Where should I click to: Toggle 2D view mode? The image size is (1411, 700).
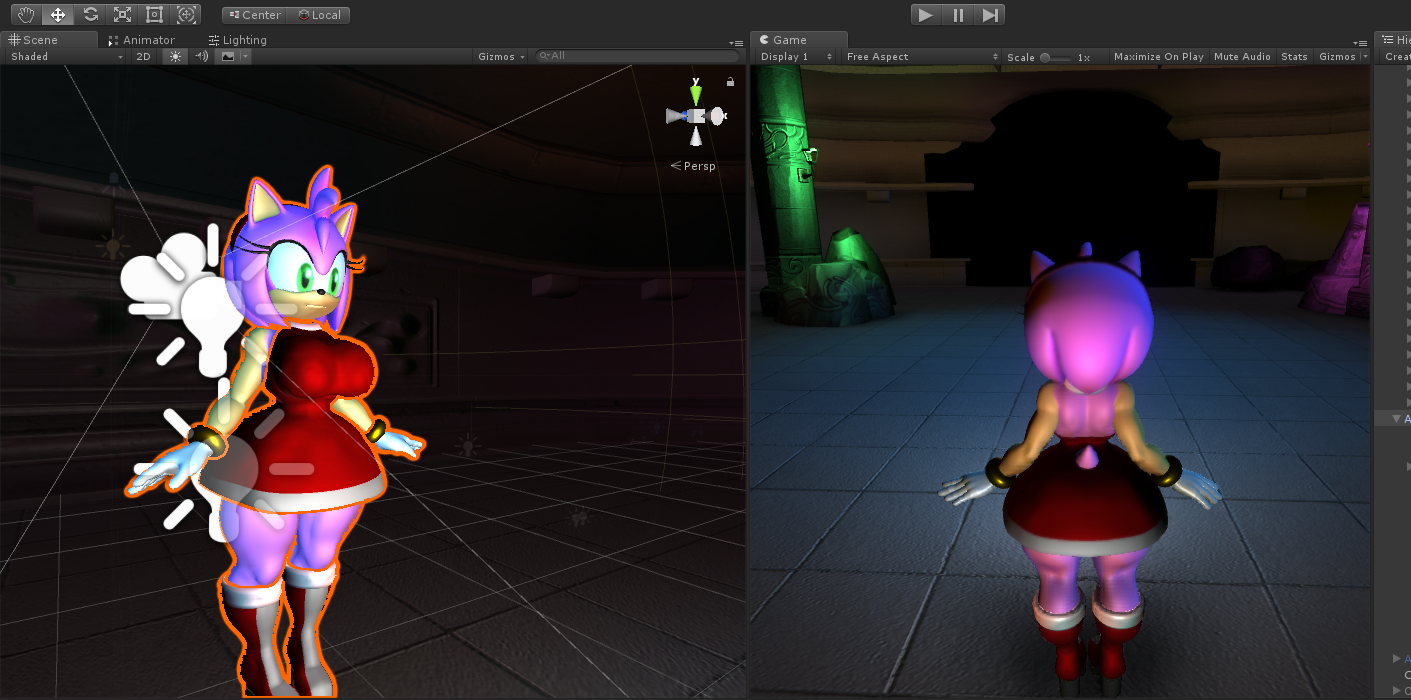coord(144,57)
